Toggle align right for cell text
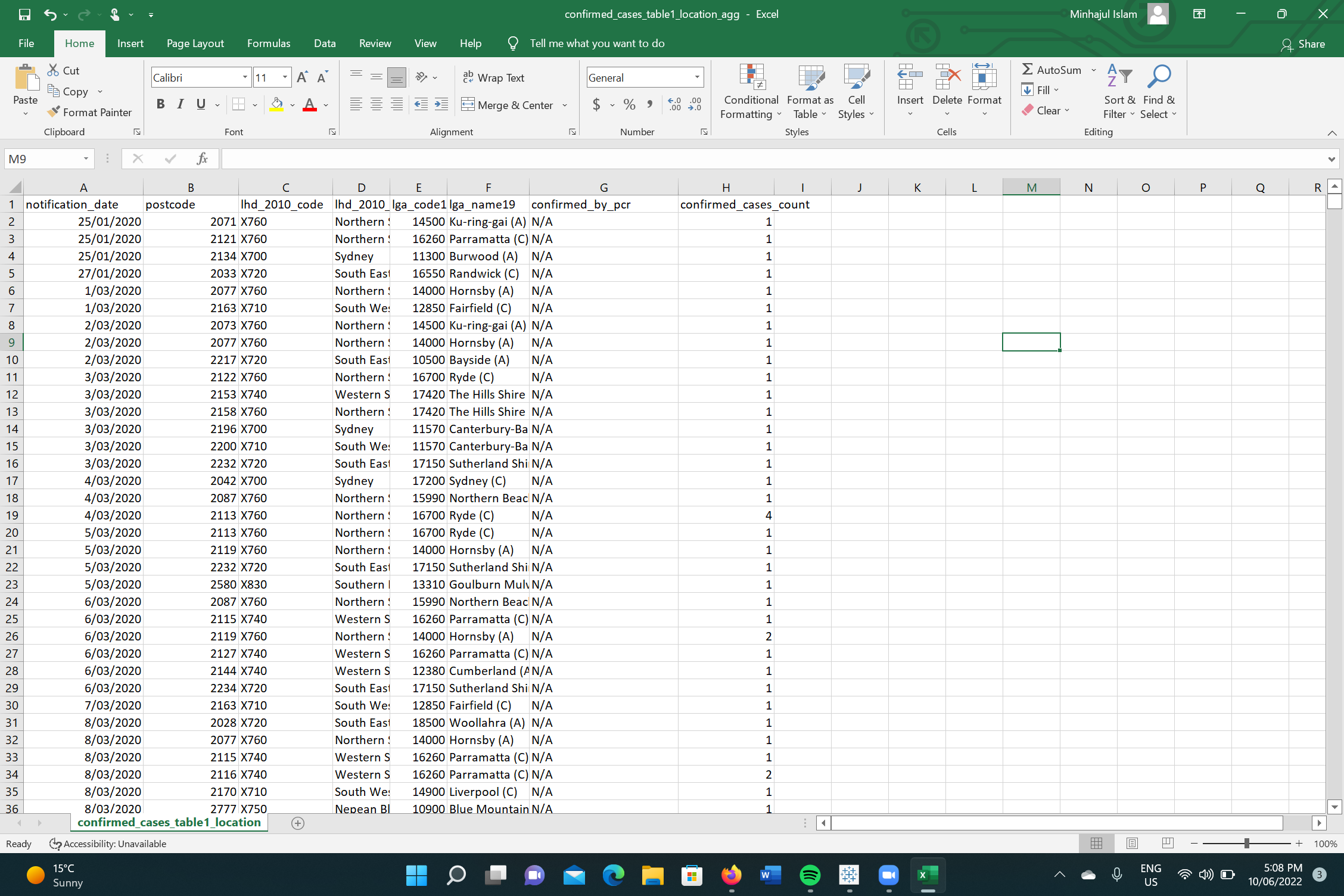1344x896 pixels. (x=397, y=105)
